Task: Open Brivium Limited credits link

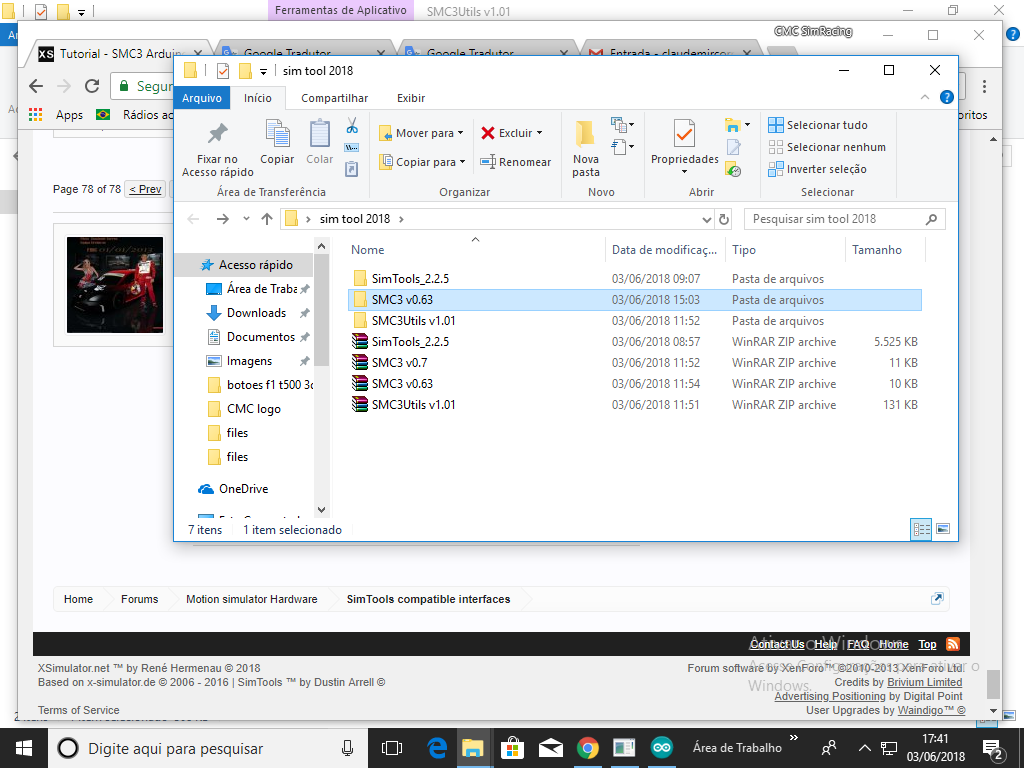Action: [x=924, y=682]
